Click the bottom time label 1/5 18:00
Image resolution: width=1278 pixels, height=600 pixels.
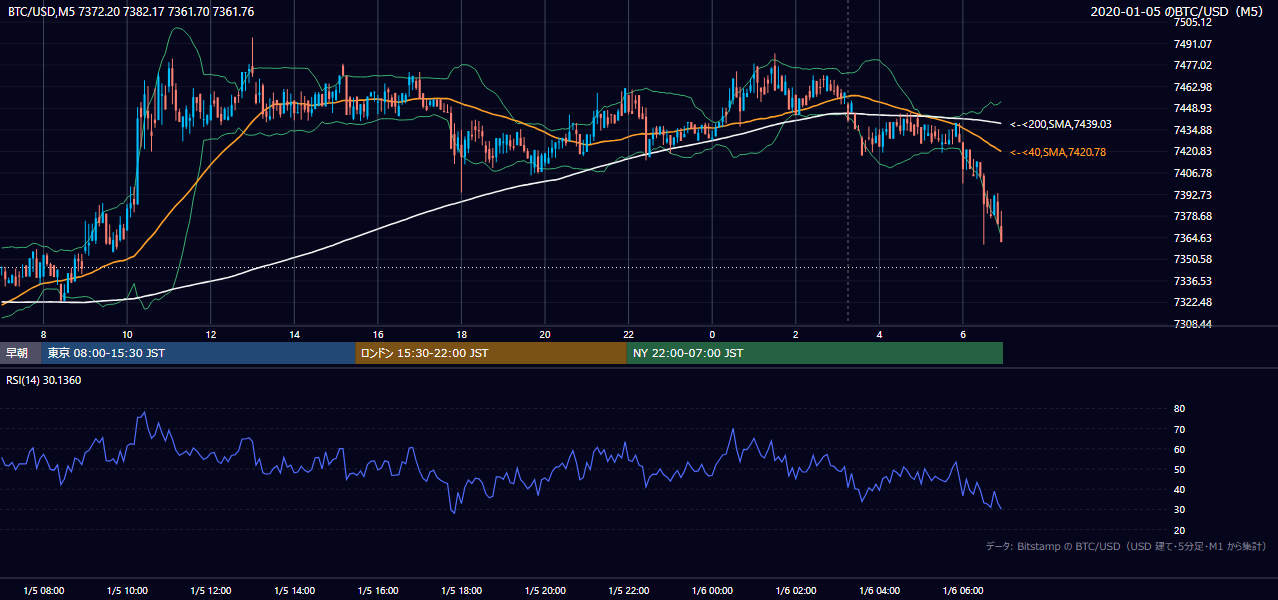point(461,591)
